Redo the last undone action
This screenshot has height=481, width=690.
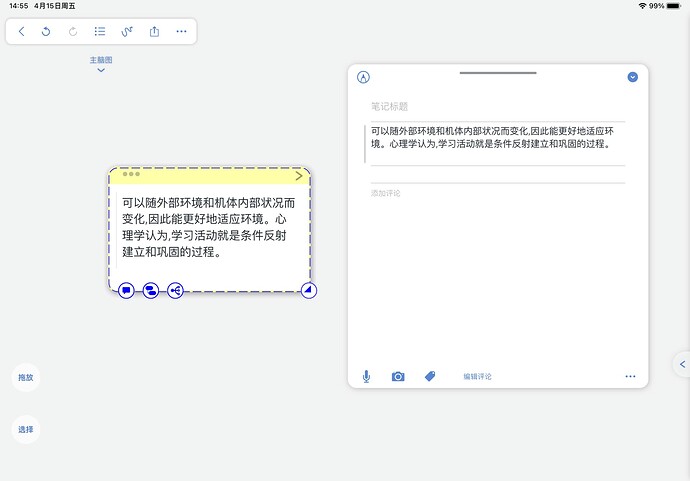[73, 32]
